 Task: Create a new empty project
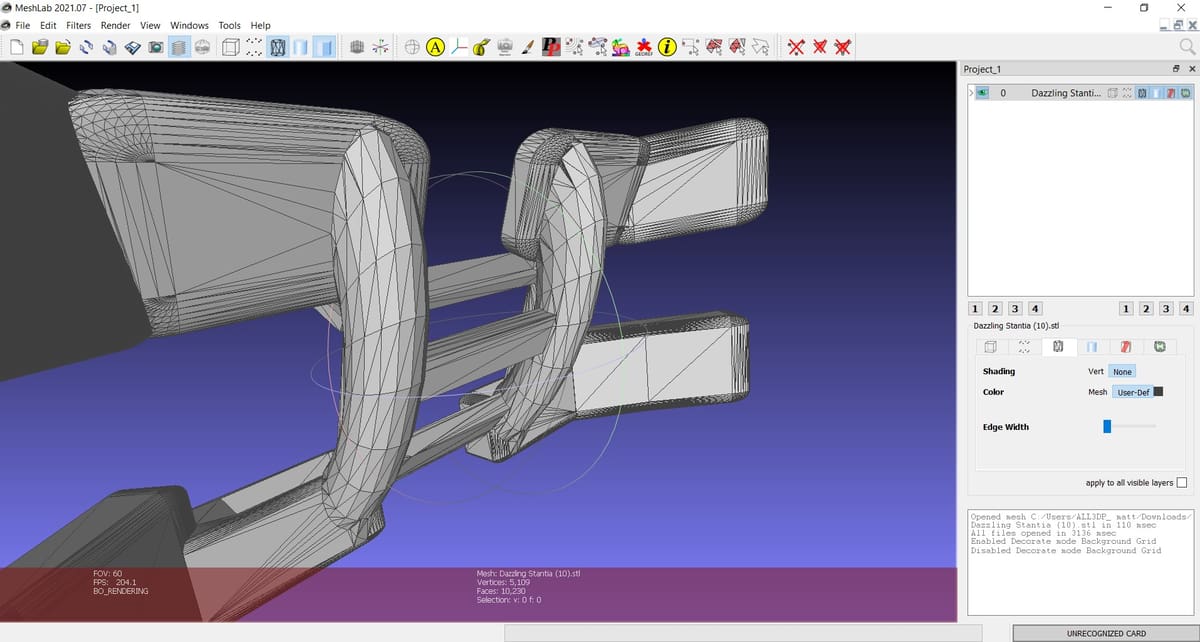[17, 47]
